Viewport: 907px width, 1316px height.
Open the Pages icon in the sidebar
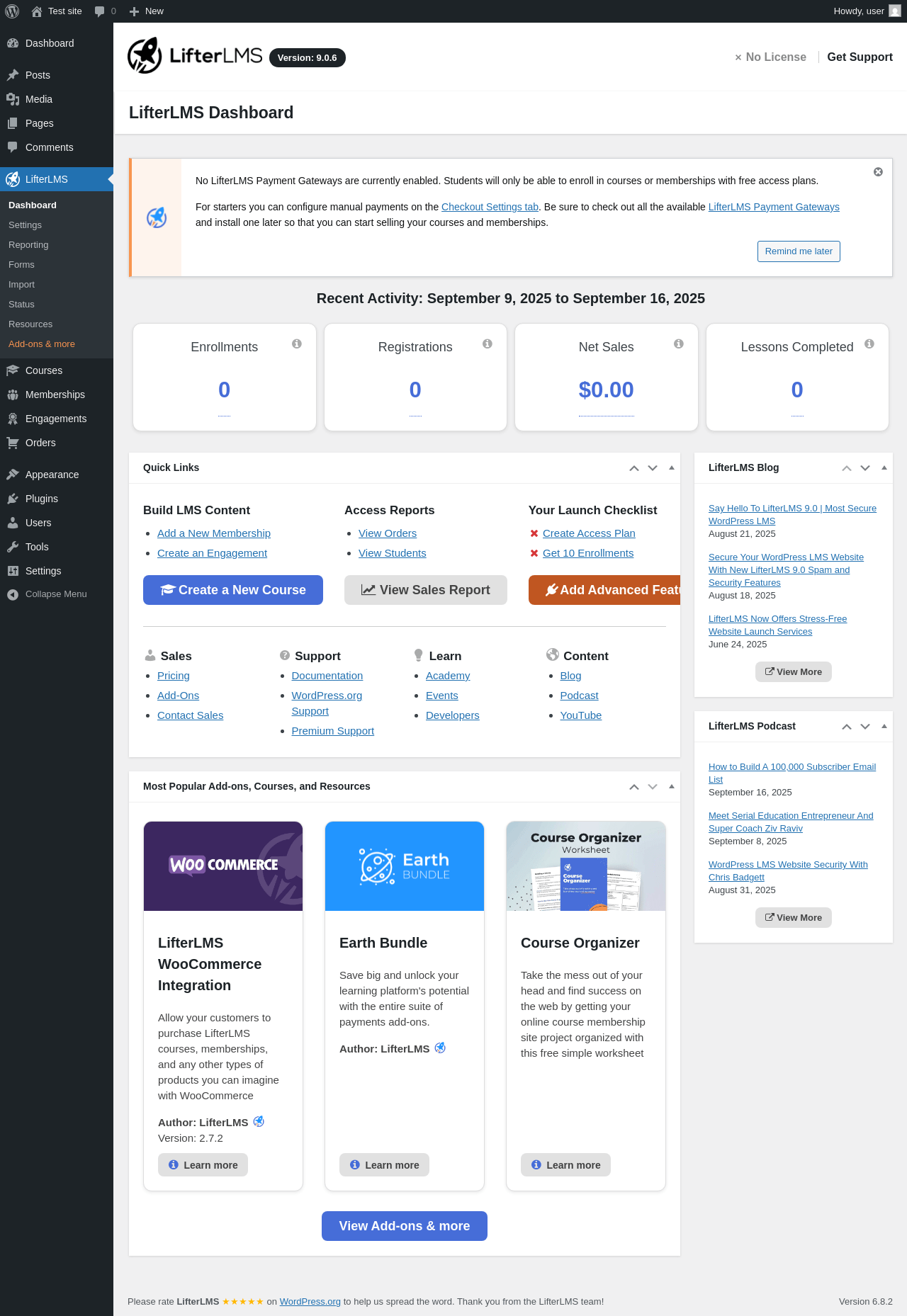pos(13,123)
